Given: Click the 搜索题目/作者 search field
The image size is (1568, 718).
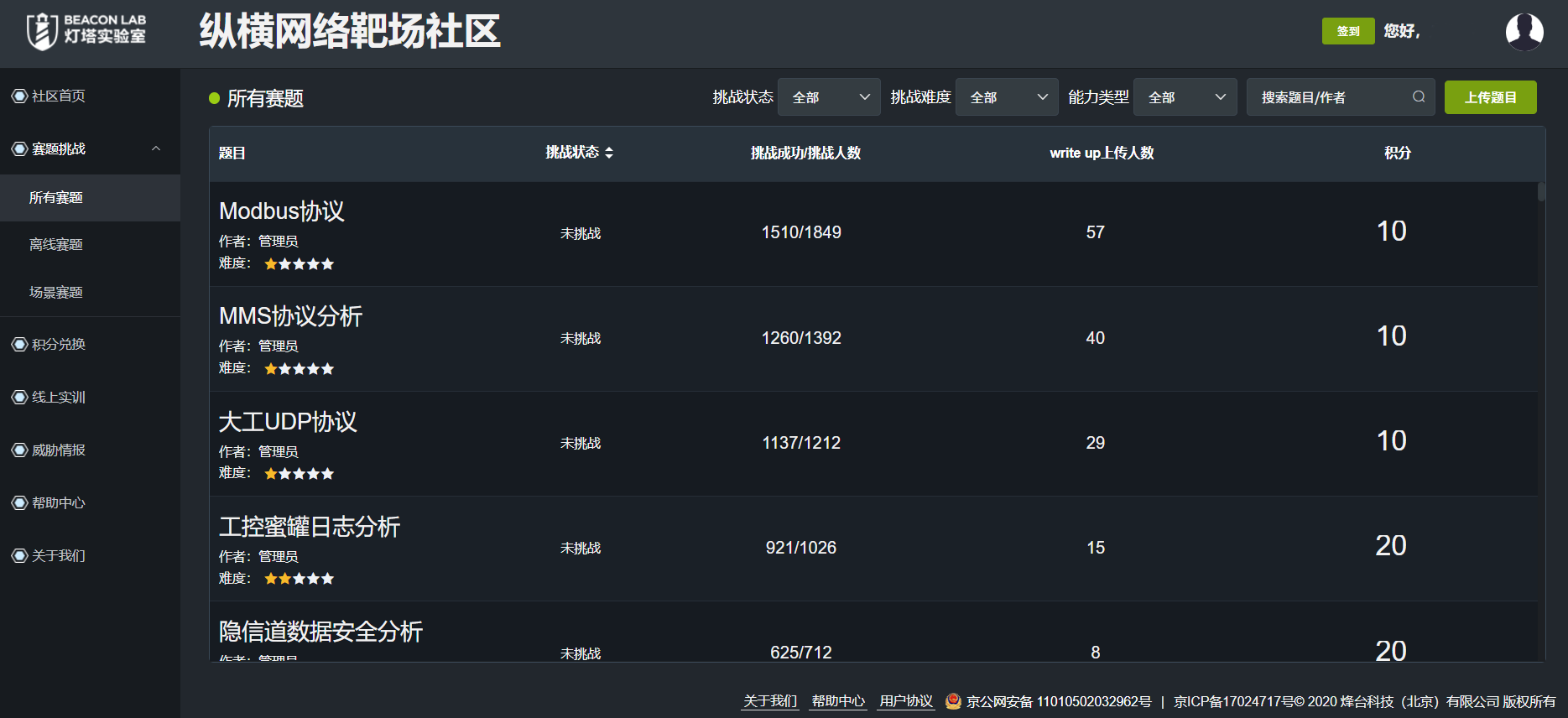Looking at the screenshot, I should pos(1330,97).
